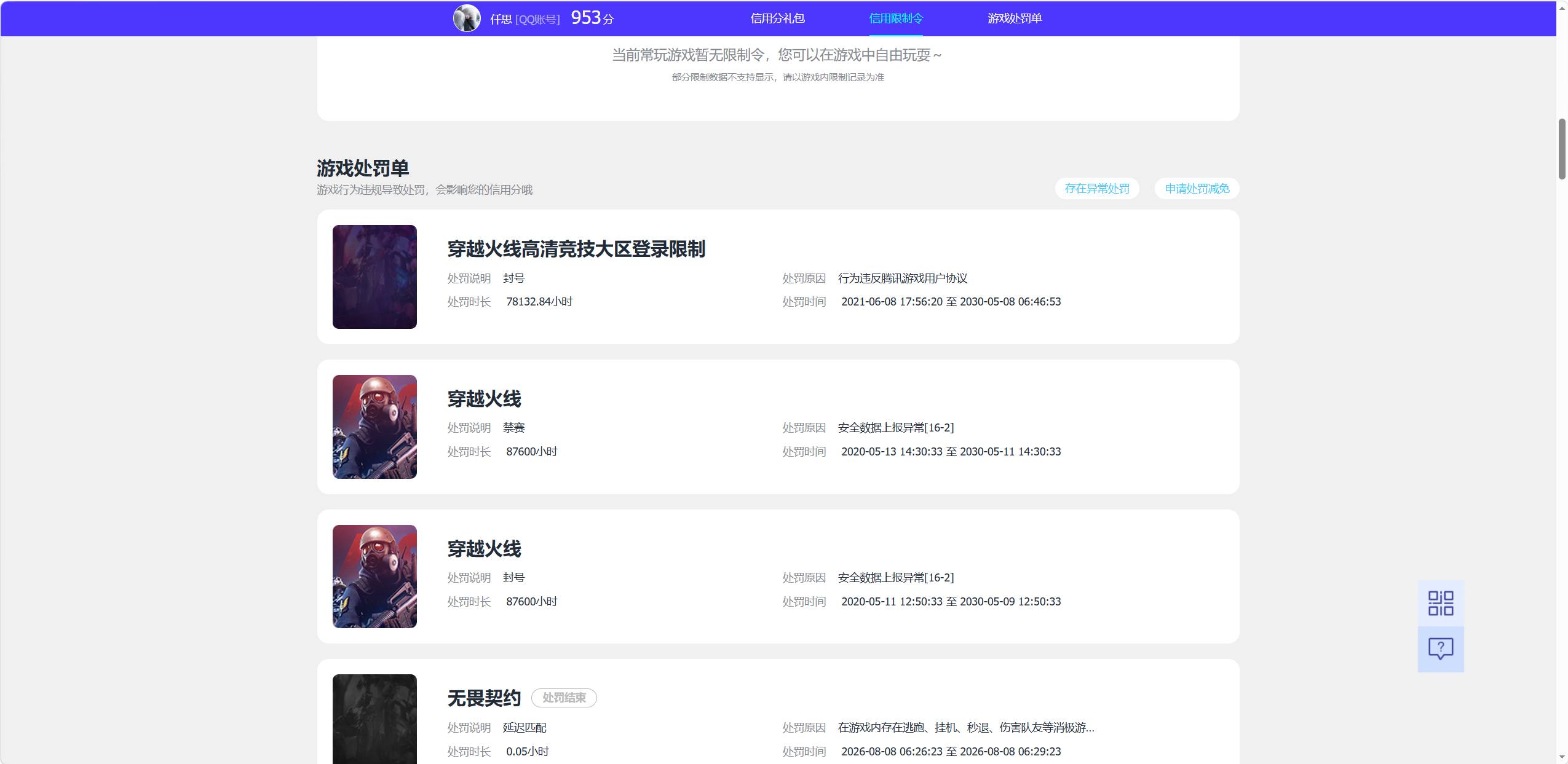This screenshot has height=764, width=1568.
Task: Click the page vertical scrollbar thumb
Action: click(x=1562, y=149)
